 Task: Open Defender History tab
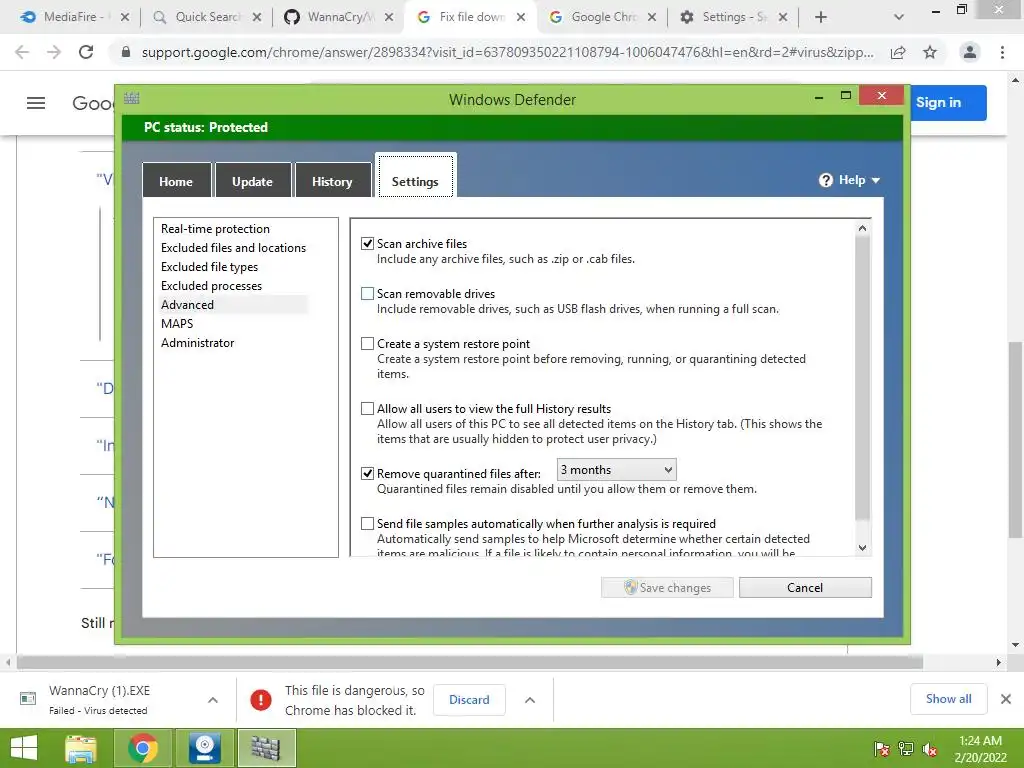pos(332,181)
